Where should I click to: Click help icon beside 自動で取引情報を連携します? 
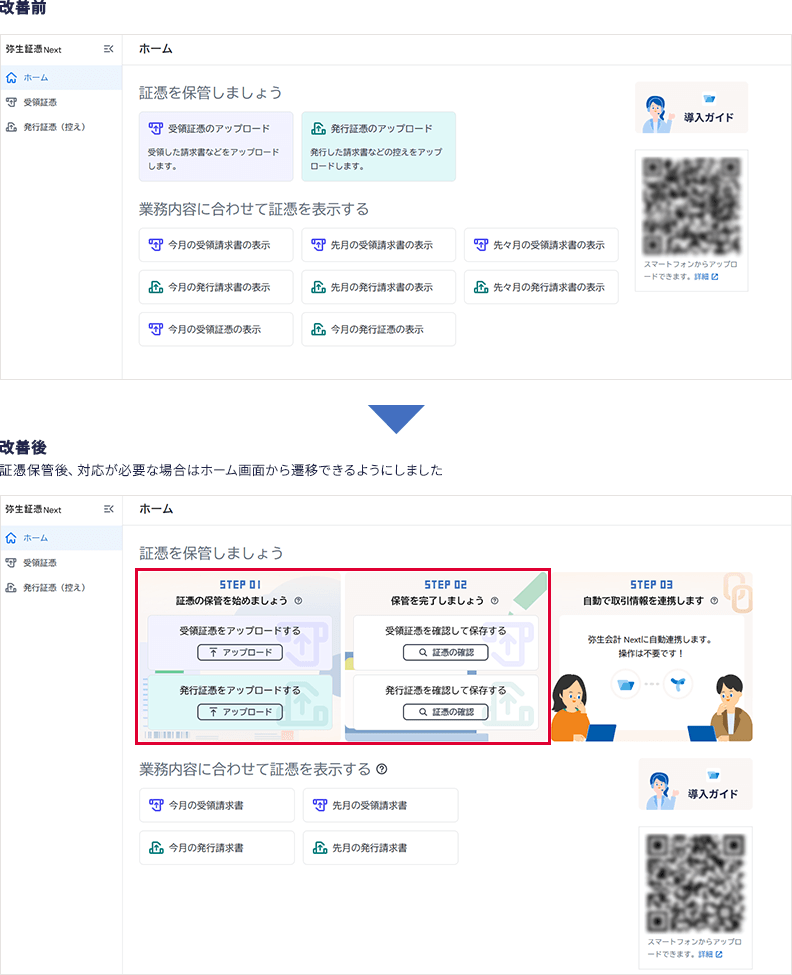pos(714,601)
